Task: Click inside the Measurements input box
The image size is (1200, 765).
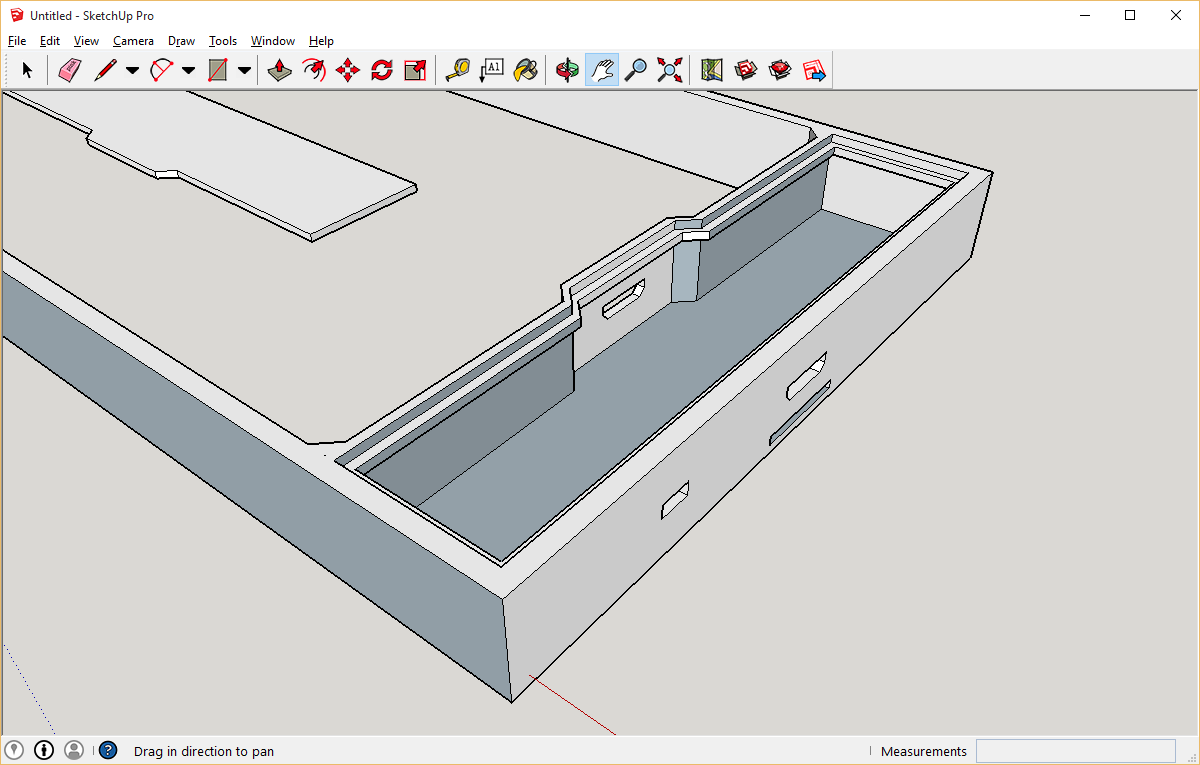Action: click(1076, 751)
